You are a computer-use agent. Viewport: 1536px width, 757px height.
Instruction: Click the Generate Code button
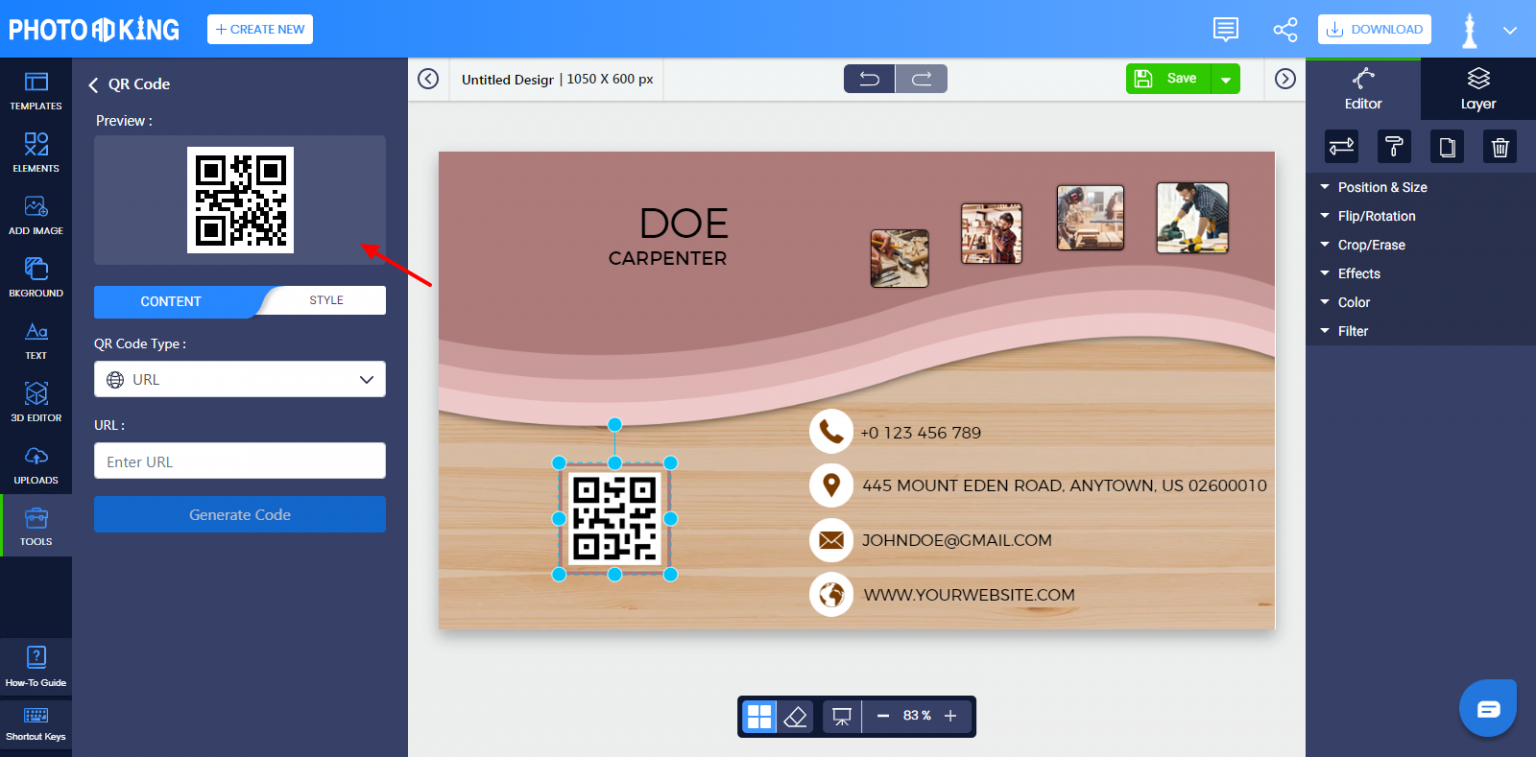[x=240, y=514]
